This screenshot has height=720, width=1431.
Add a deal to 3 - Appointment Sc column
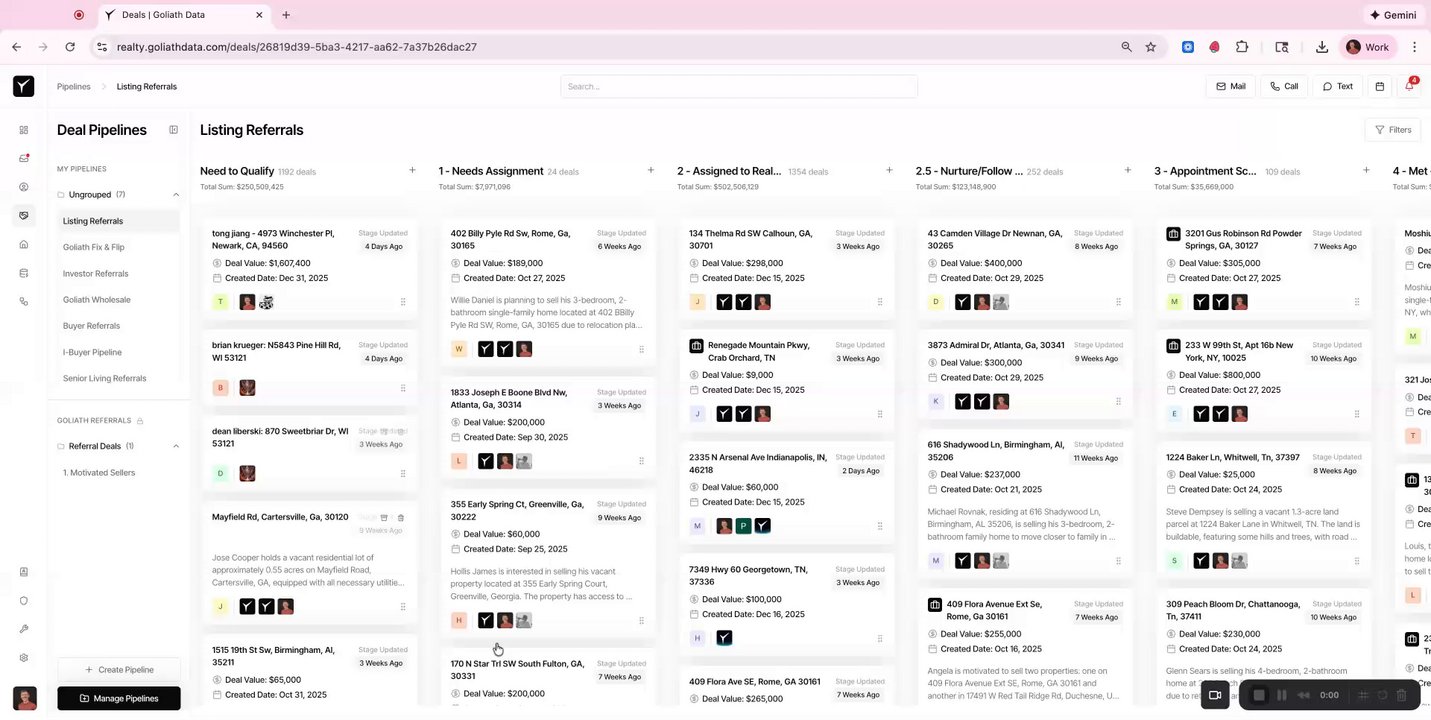tap(1366, 171)
